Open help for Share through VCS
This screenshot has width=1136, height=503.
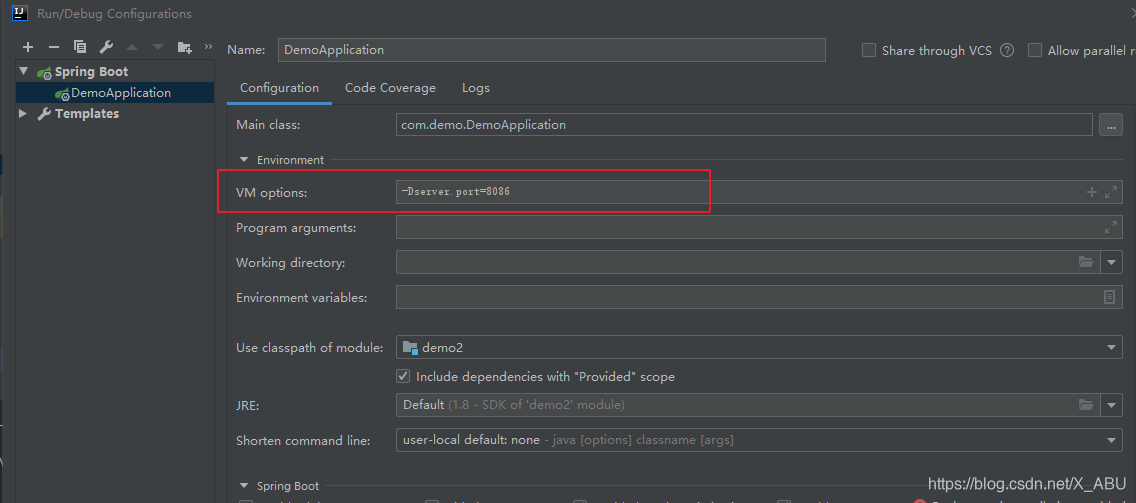coord(1006,50)
